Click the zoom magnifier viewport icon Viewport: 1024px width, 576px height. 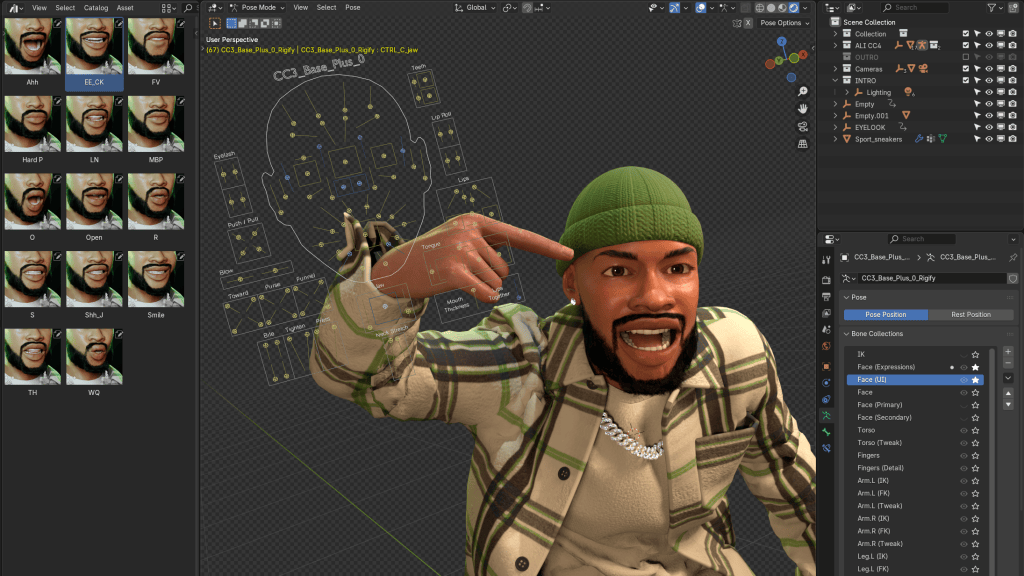[x=803, y=91]
